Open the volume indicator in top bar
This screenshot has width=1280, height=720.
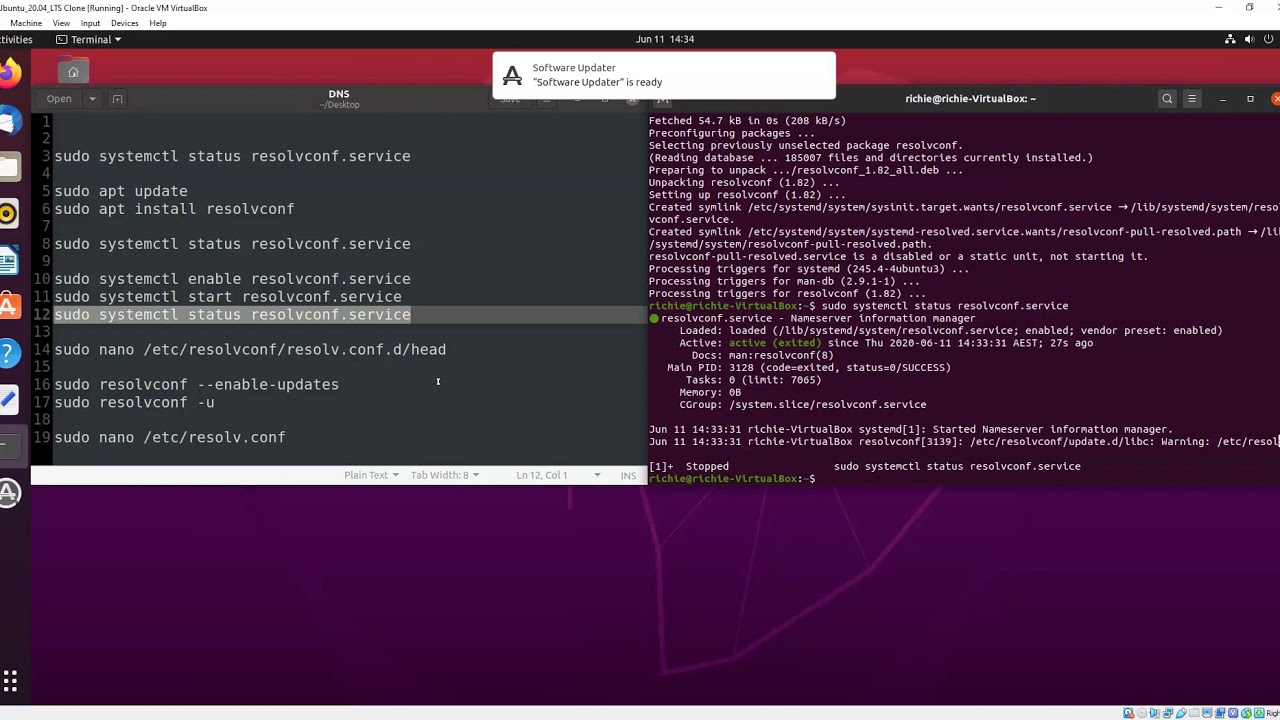click(x=1250, y=39)
